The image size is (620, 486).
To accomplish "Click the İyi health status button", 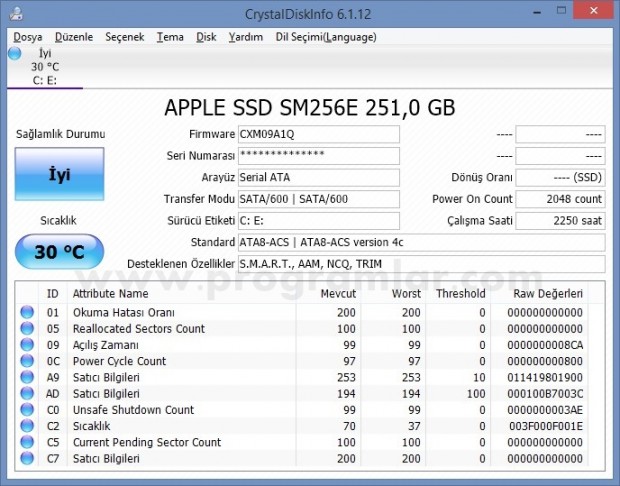I will 59,174.
